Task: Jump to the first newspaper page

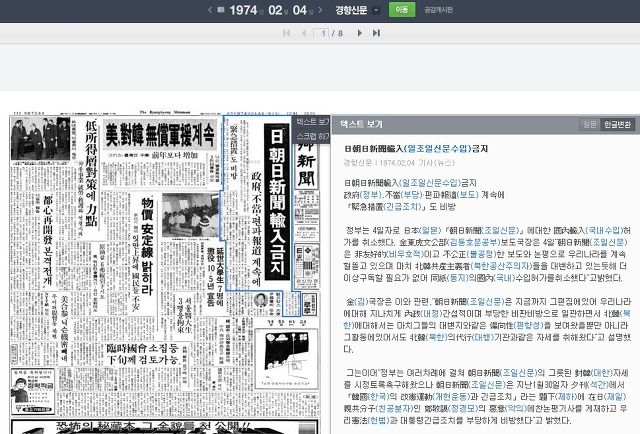Action: [x=287, y=33]
